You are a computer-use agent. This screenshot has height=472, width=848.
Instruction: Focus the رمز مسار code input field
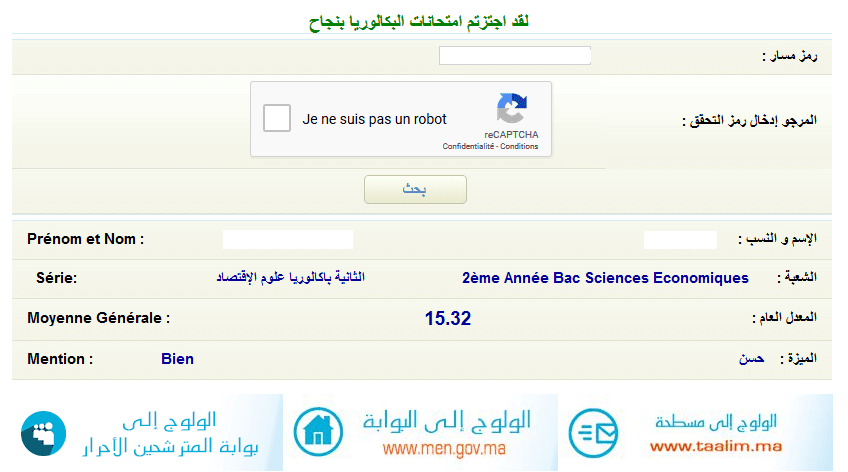515,56
